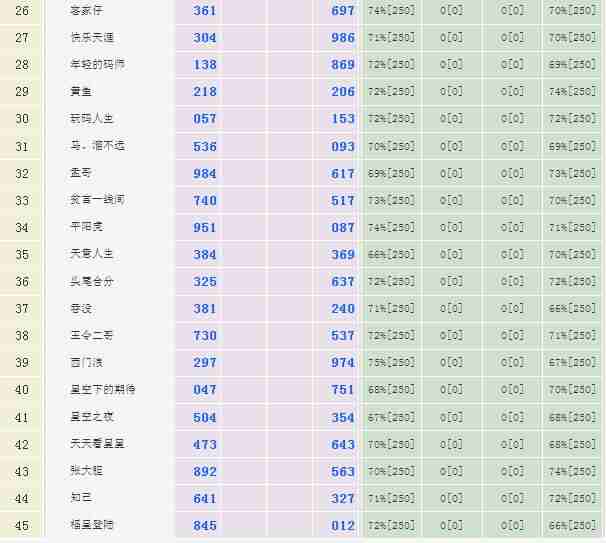Viewport: 606px width, 543px height.
Task: Open the 984 value in row 32
Action: (205, 173)
